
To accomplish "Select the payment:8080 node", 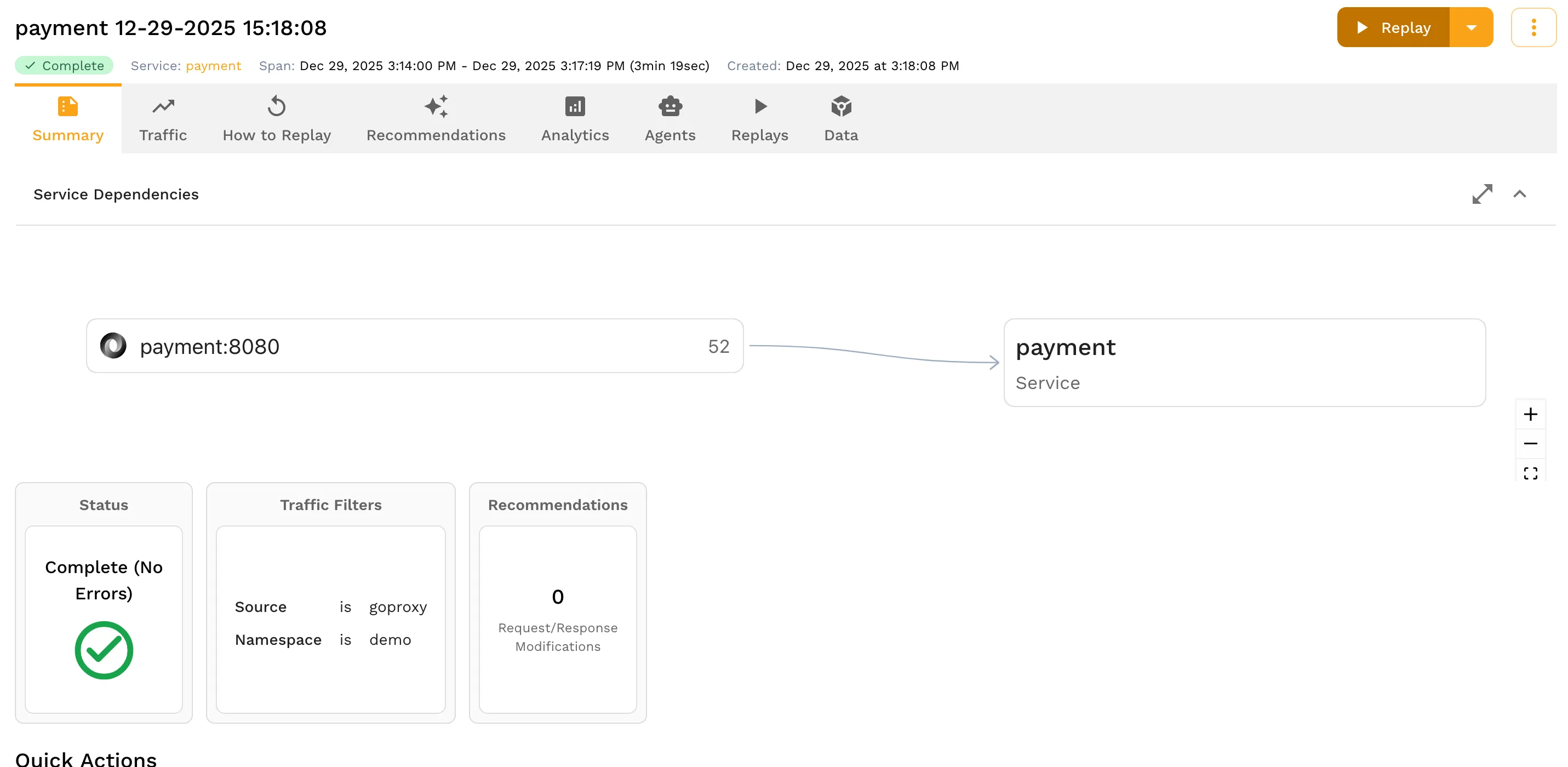I will point(415,346).
